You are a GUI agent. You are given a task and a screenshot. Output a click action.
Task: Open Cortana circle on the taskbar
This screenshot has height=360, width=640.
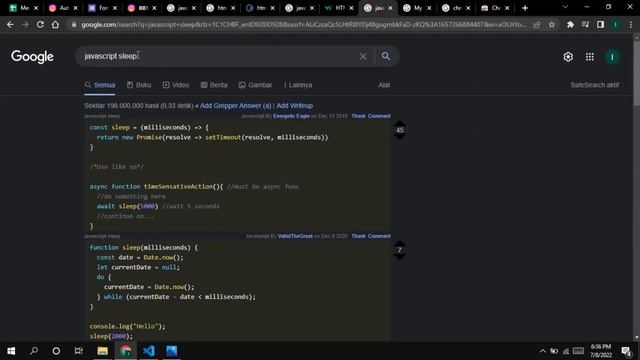click(56, 351)
